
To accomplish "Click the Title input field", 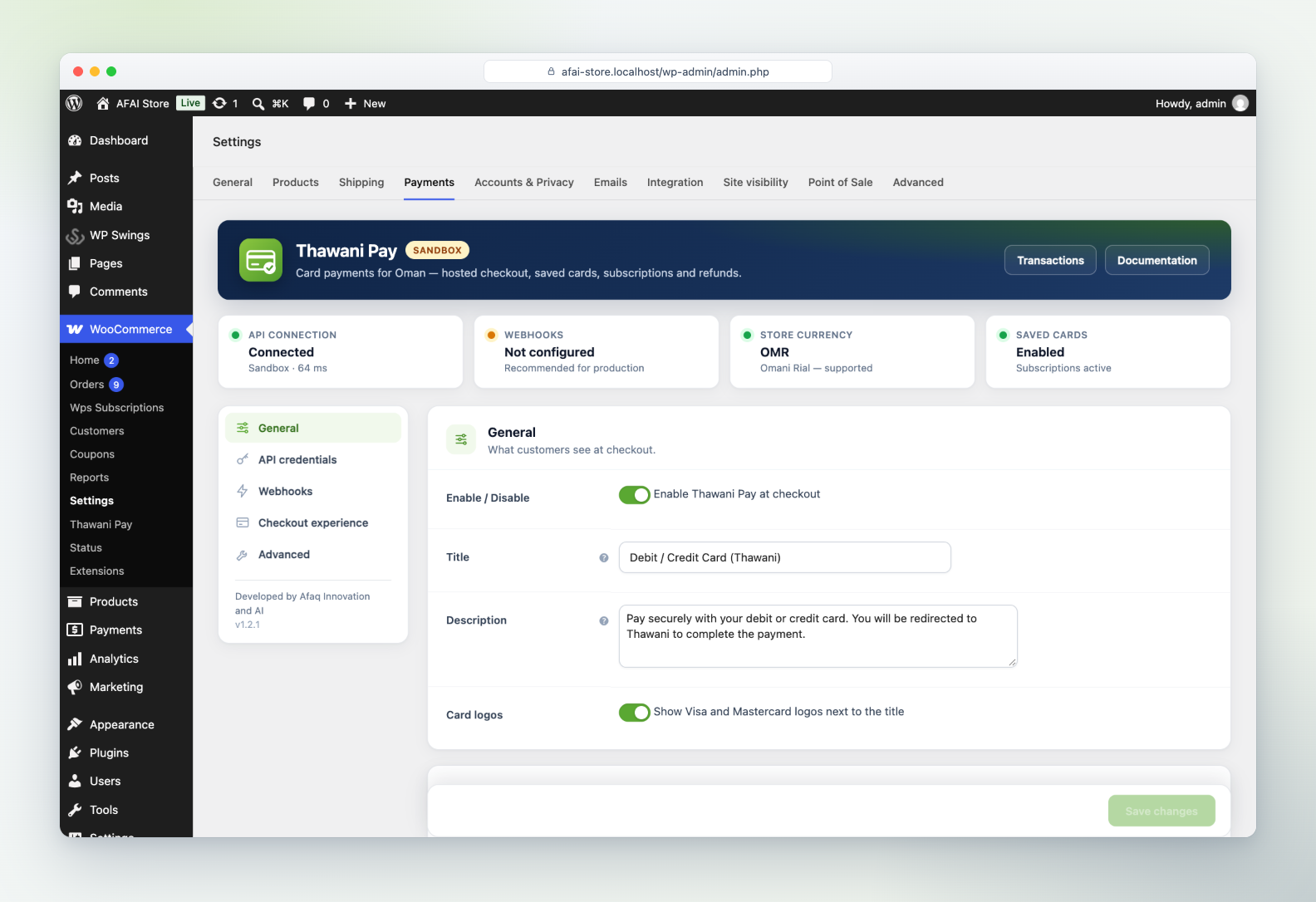I will point(785,557).
